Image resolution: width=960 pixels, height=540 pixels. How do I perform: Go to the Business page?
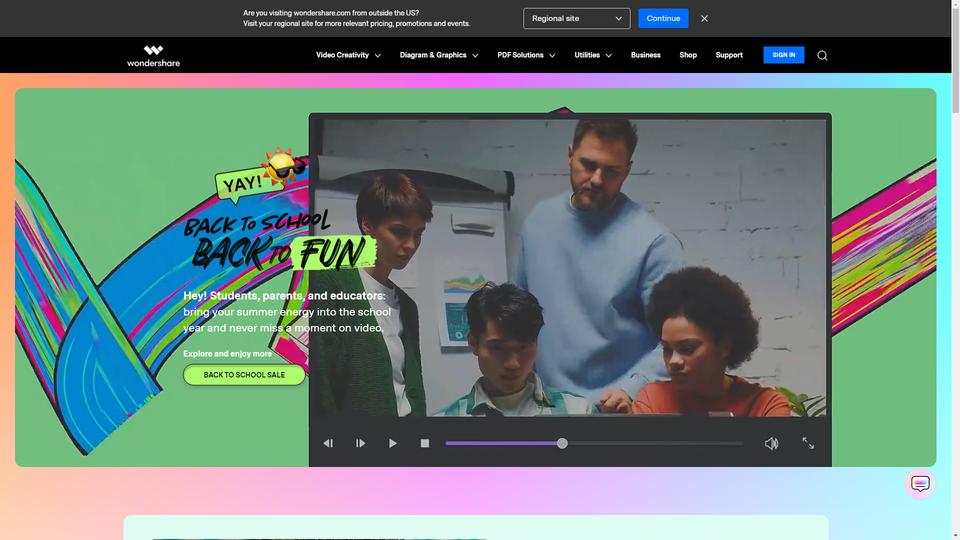(645, 55)
